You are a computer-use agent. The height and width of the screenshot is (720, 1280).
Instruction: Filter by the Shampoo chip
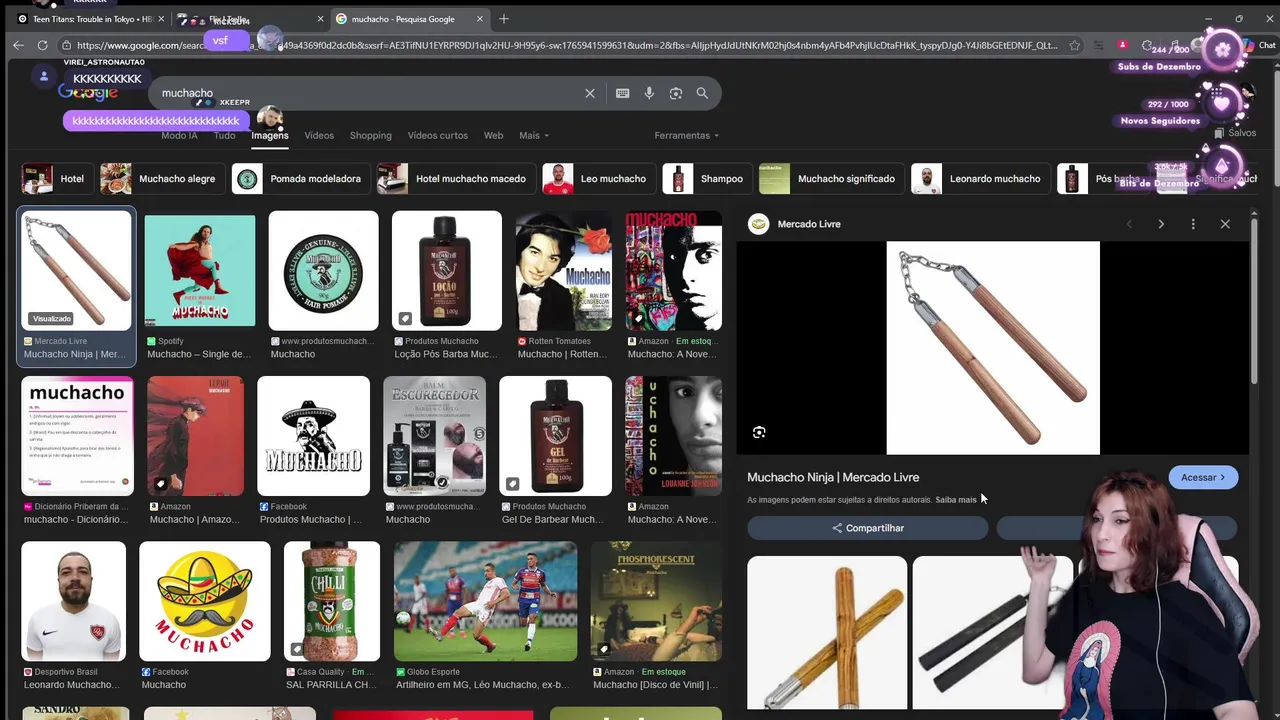tap(708, 179)
